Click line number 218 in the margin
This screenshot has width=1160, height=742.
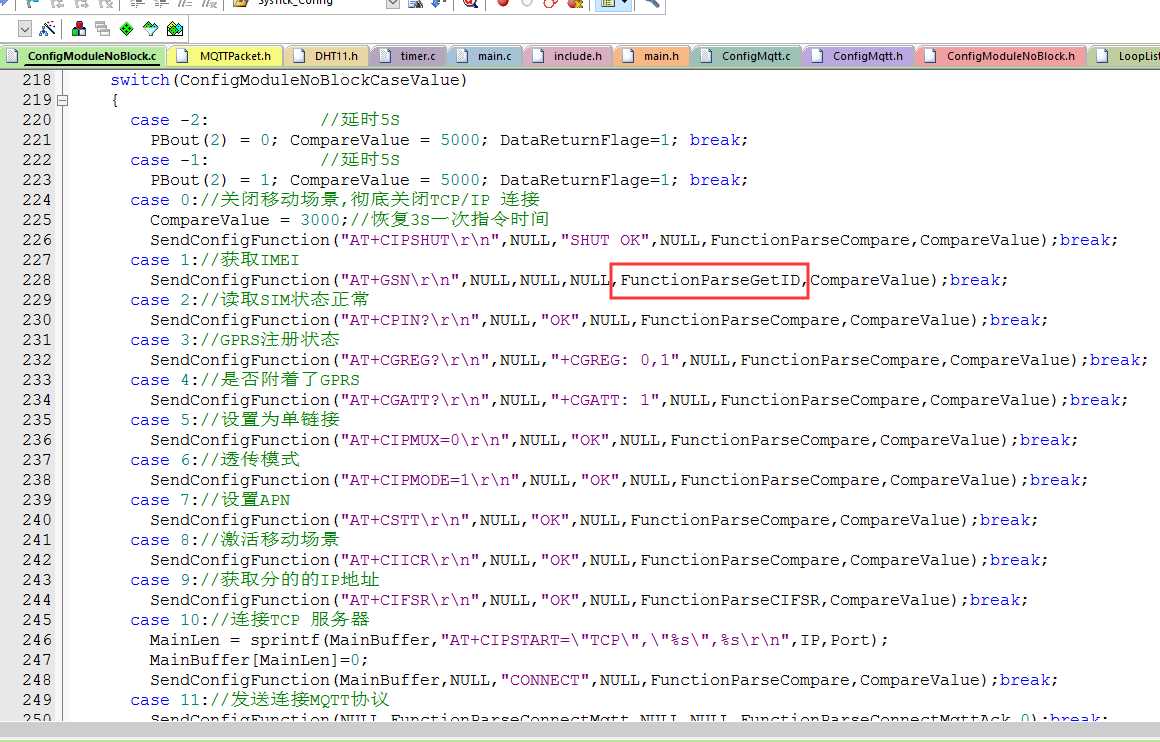37,80
